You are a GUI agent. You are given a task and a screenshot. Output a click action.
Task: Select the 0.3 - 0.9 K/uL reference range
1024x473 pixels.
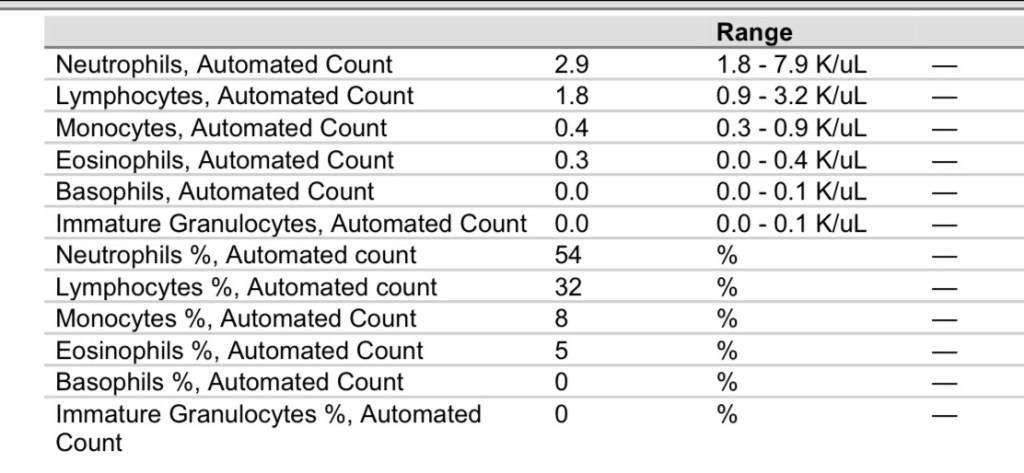click(x=791, y=128)
